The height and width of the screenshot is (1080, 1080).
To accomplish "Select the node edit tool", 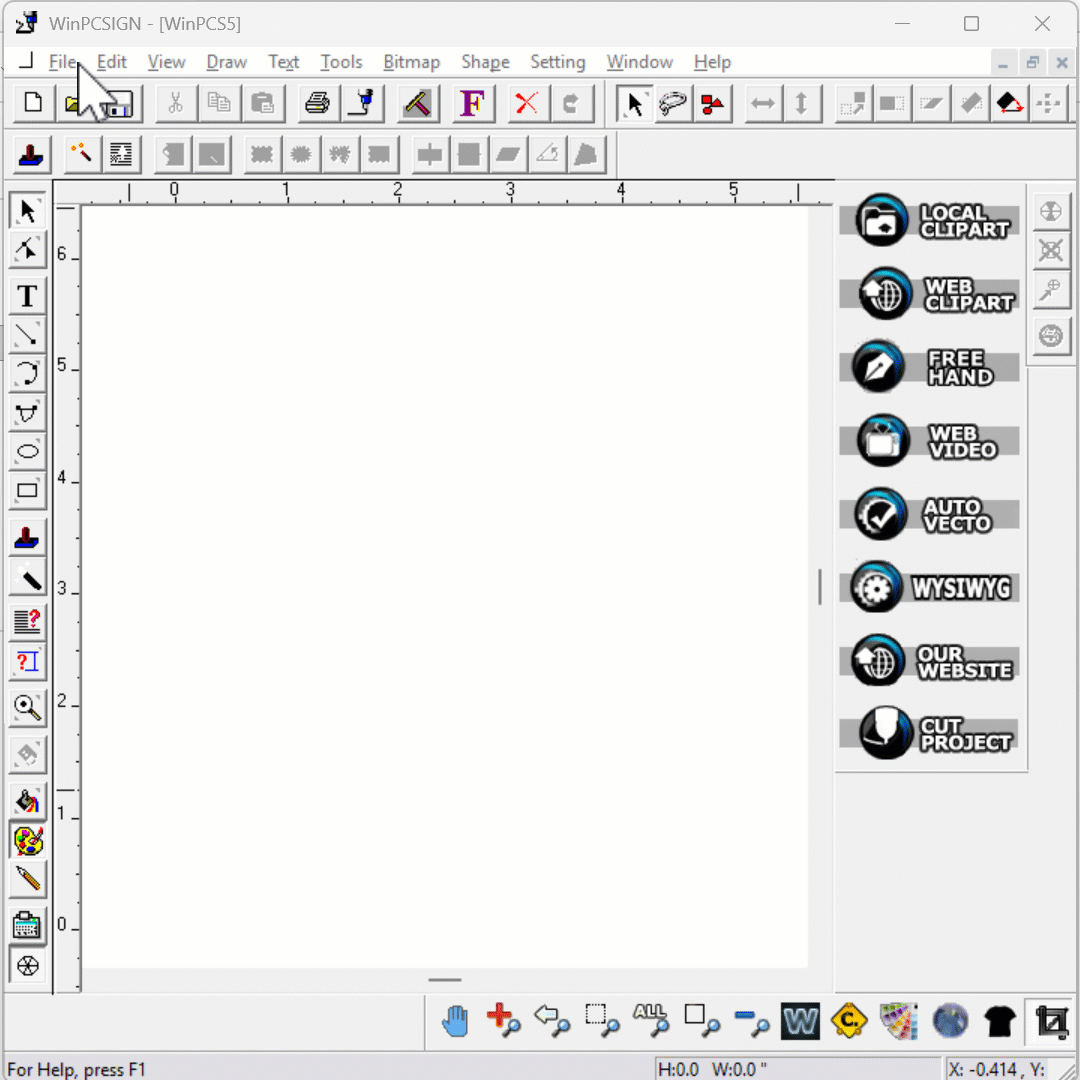I will point(28,249).
